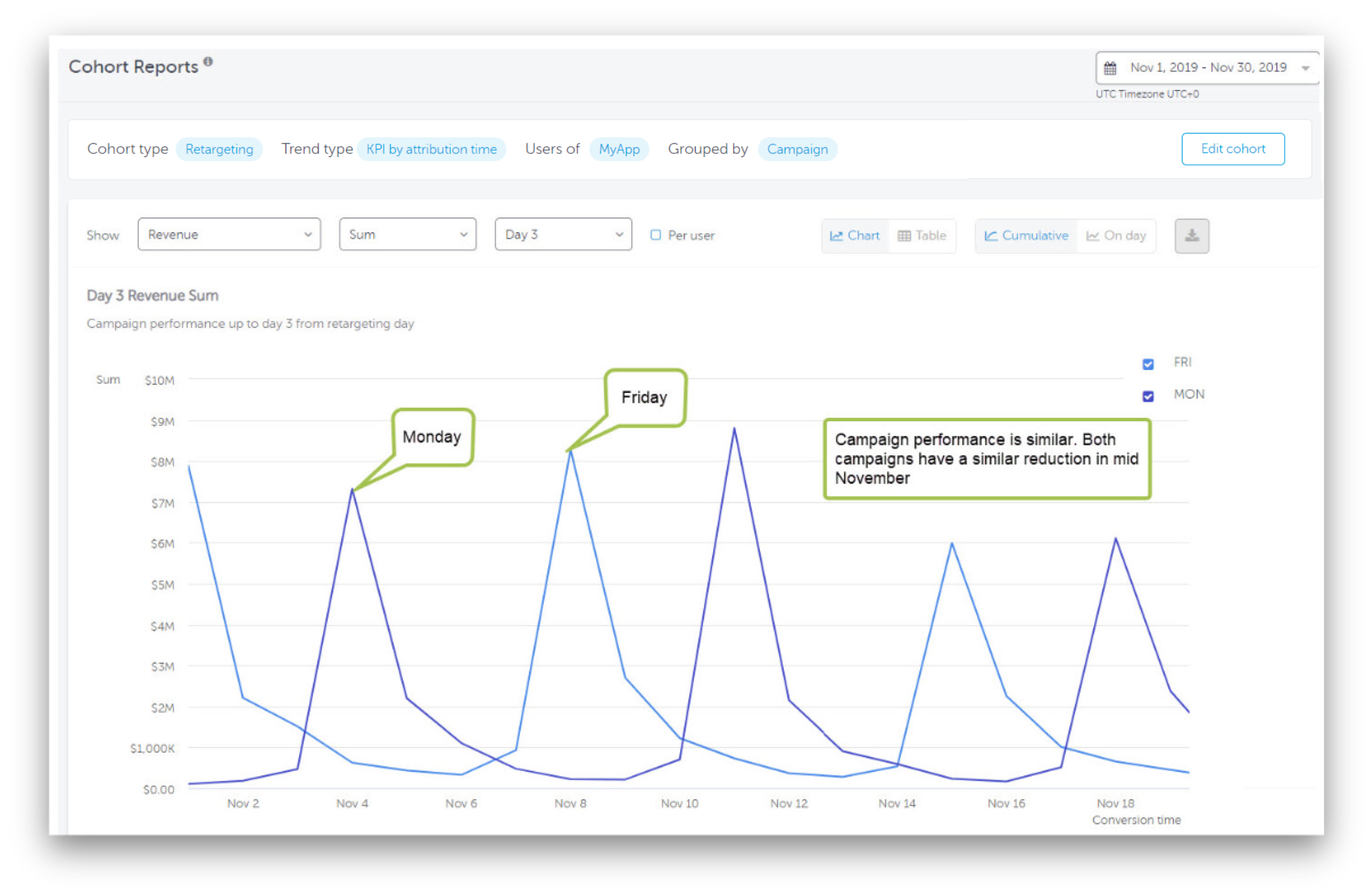Screen dimensions: 1365x896
Task: Click the download report icon
Action: pyautogui.click(x=1191, y=235)
